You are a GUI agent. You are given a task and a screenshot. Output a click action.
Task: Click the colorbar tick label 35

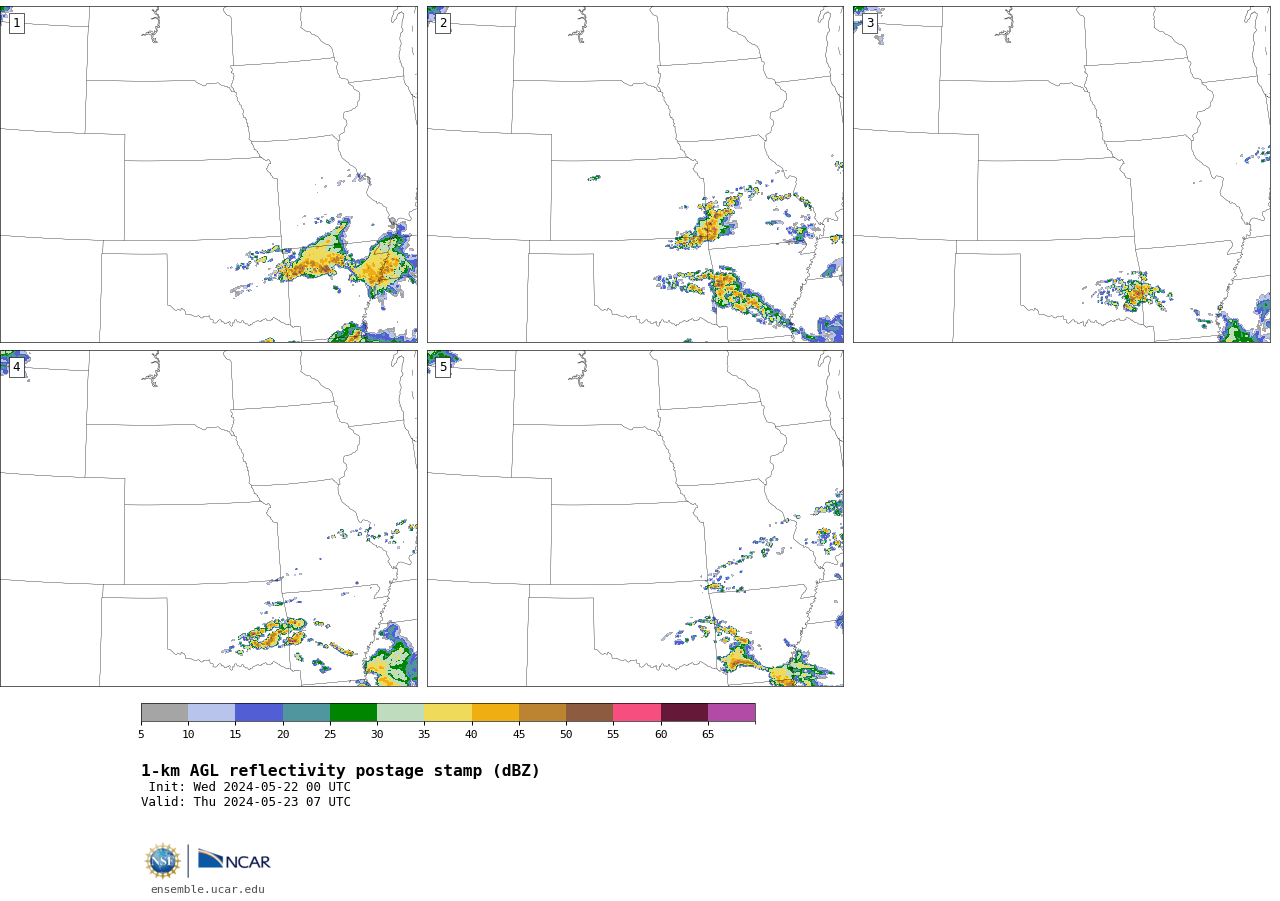[424, 735]
